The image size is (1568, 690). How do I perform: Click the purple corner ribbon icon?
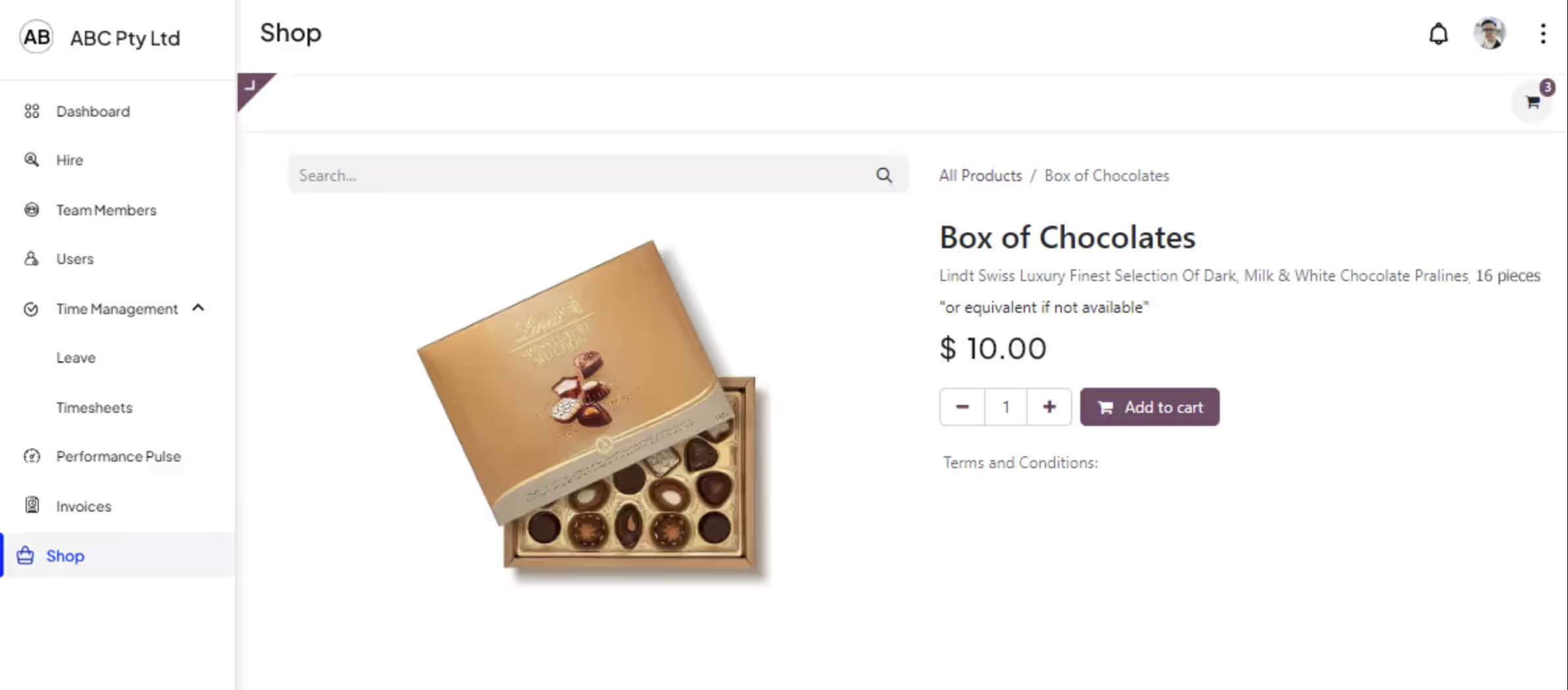click(x=251, y=86)
